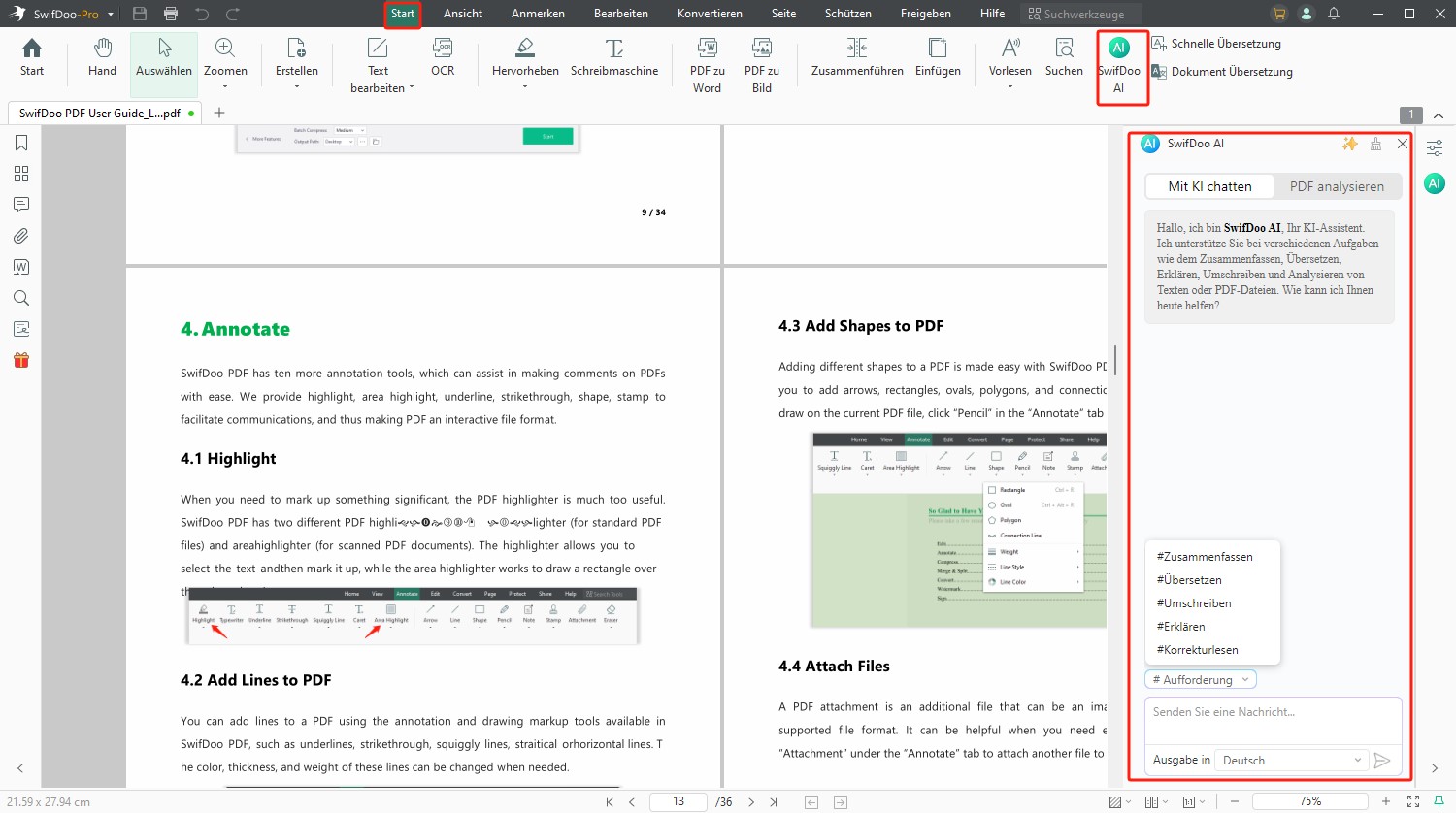Screen dimensions: 1456x813
Task: Start Dokument Übersetzung
Action: (x=1221, y=72)
